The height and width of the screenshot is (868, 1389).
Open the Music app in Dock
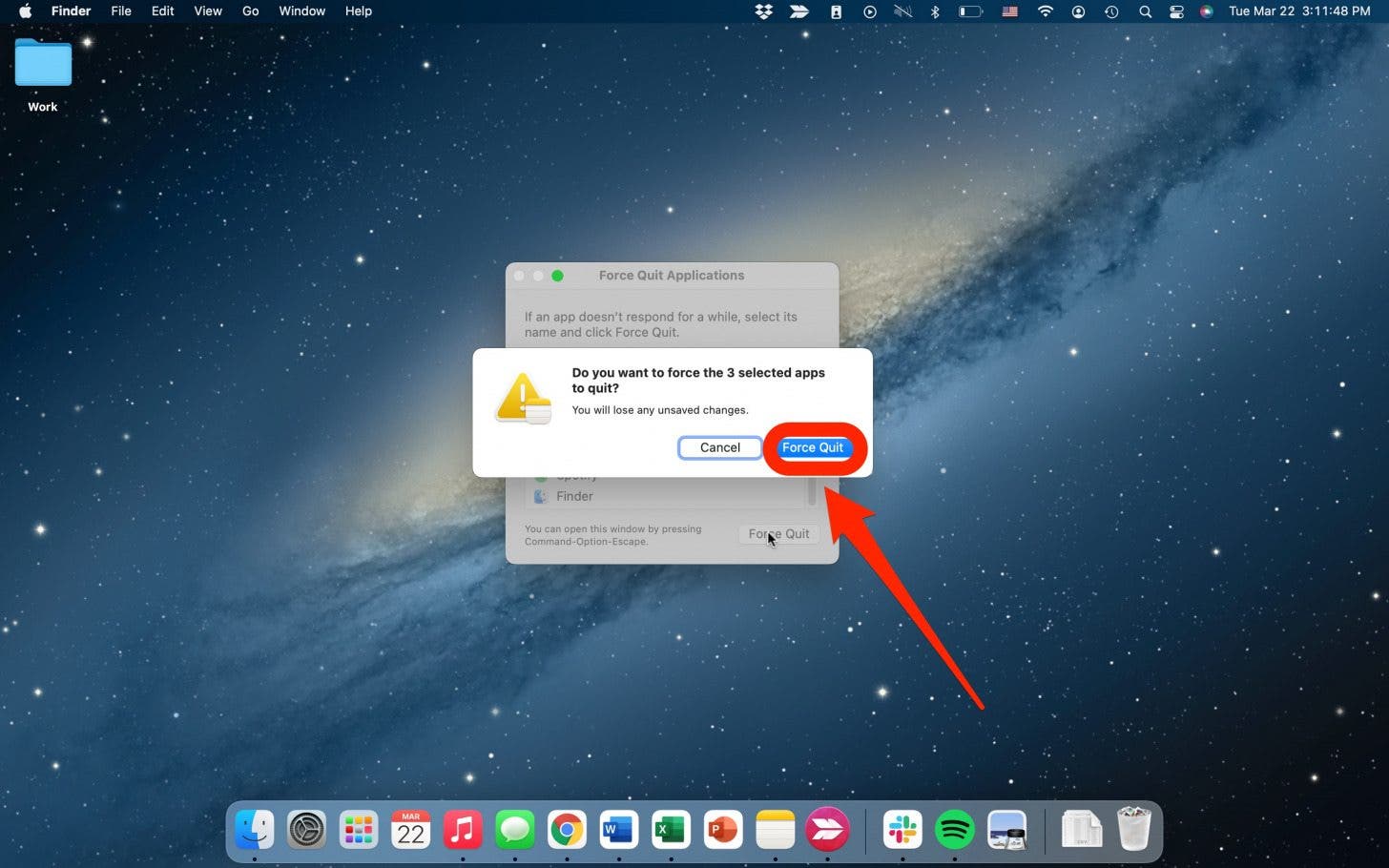[463, 830]
